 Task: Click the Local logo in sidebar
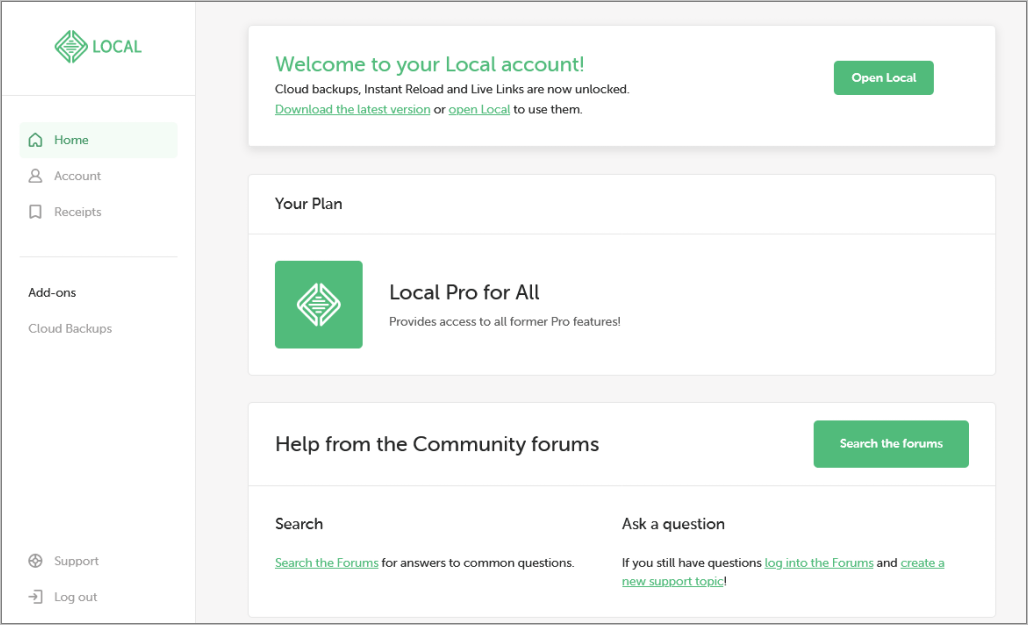pos(98,47)
